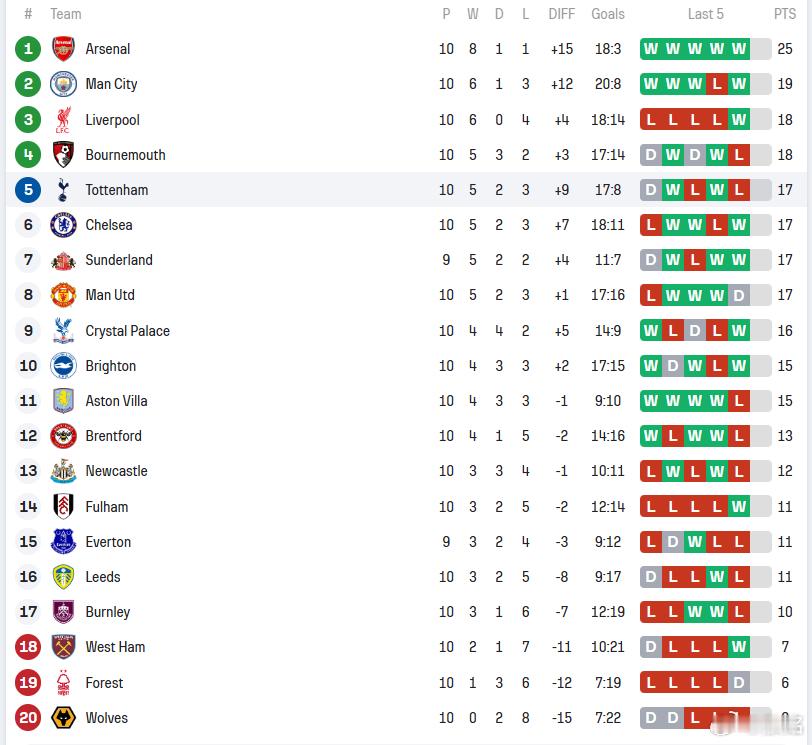This screenshot has width=812, height=745.
Task: Open the Bournemouth team link
Action: coord(125,155)
